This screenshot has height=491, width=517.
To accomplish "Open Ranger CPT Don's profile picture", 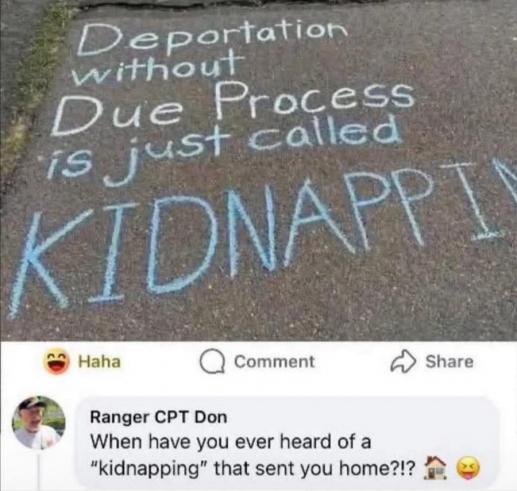I will [39, 423].
